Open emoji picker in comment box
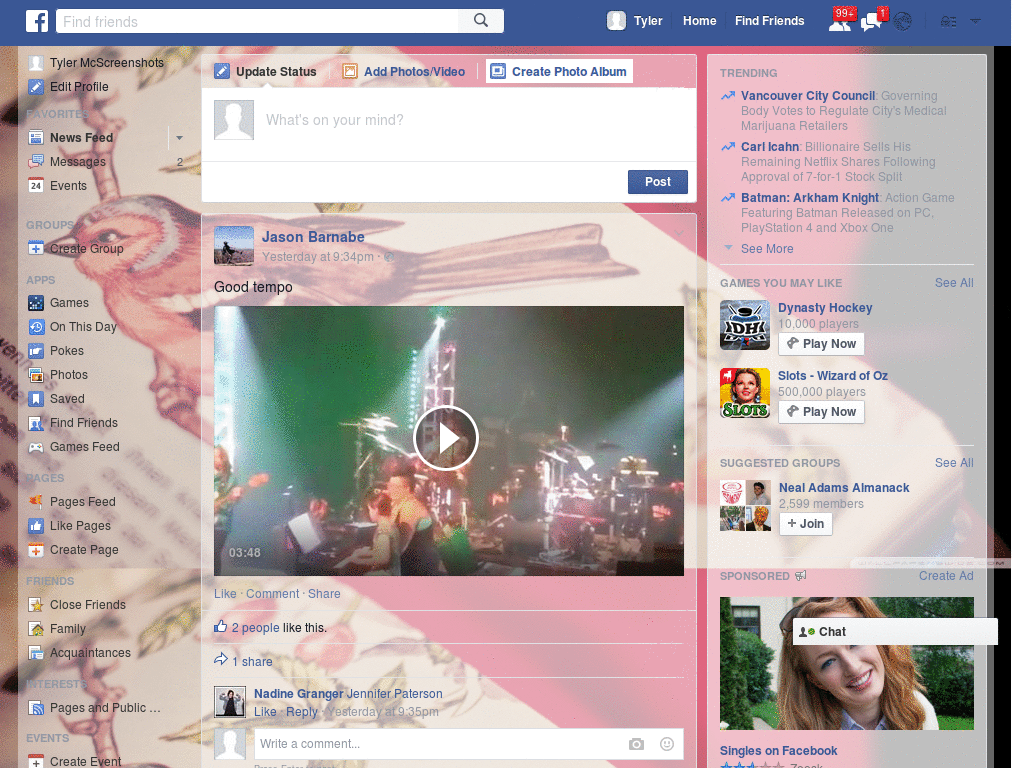This screenshot has height=768, width=1024. tap(667, 744)
